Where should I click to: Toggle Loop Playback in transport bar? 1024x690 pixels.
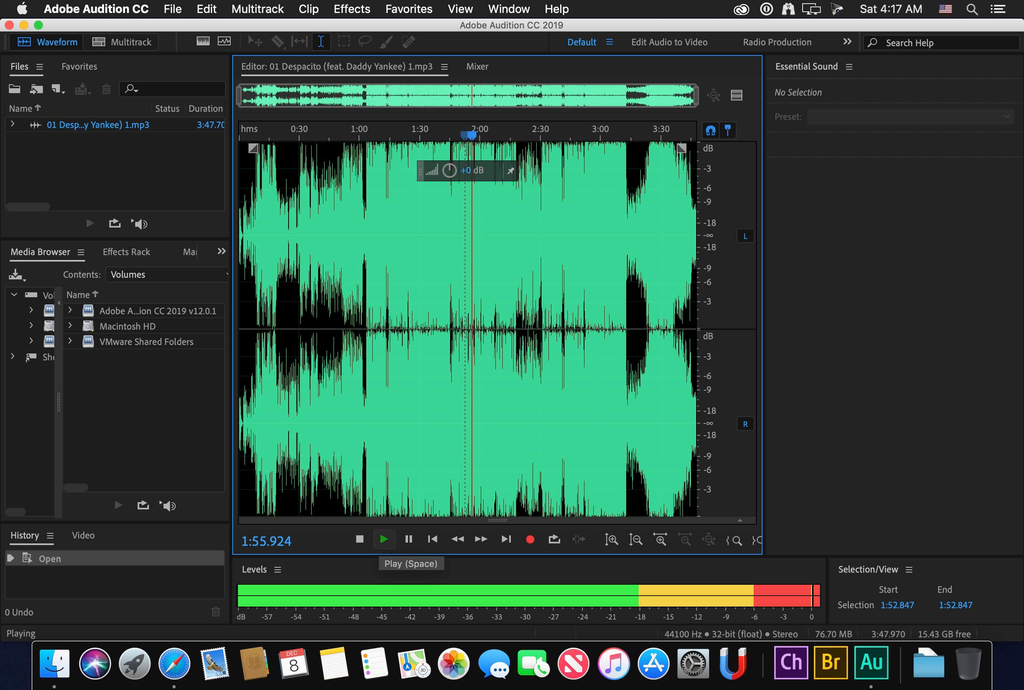point(554,539)
